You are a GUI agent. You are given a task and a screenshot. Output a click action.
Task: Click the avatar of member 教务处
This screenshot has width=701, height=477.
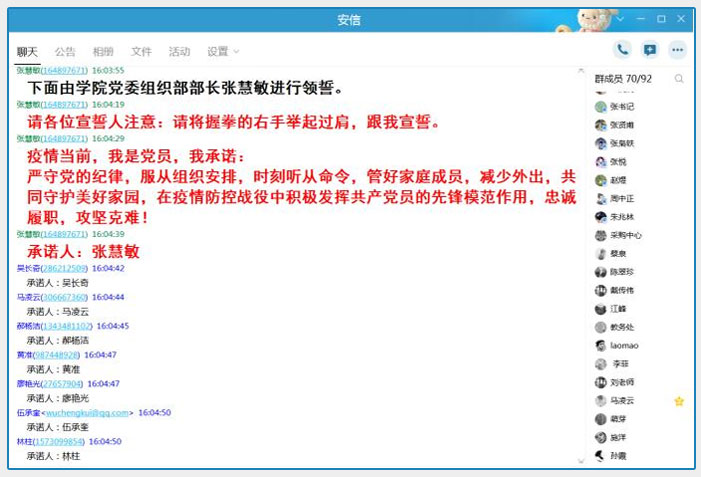[x=600, y=327]
